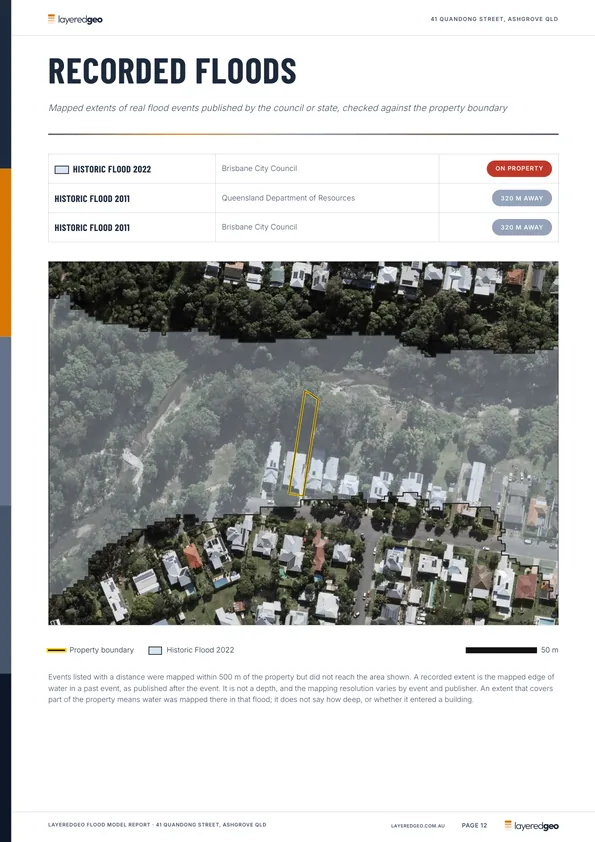This screenshot has width=595, height=842.
Task: Click 'Queensland Department of Resources' cell
Action: pyautogui.click(x=288, y=198)
